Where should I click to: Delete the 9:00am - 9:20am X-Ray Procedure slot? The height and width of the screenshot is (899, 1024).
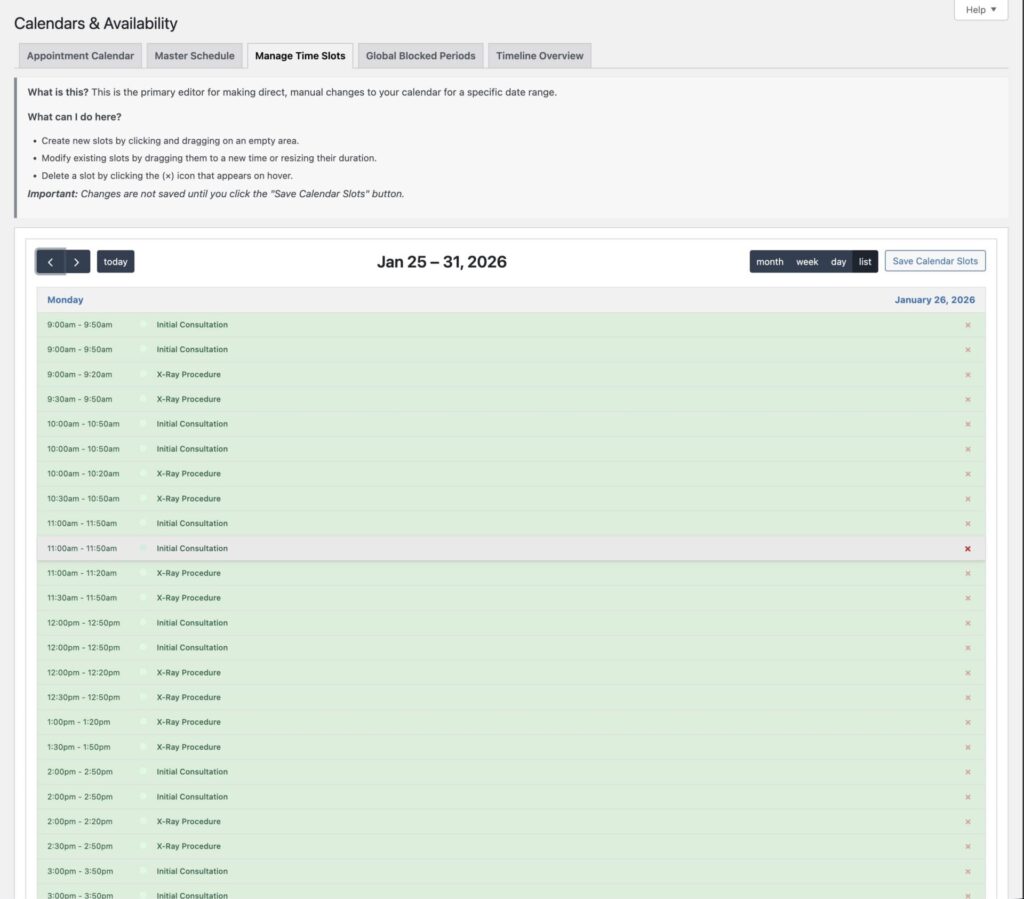coord(967,375)
